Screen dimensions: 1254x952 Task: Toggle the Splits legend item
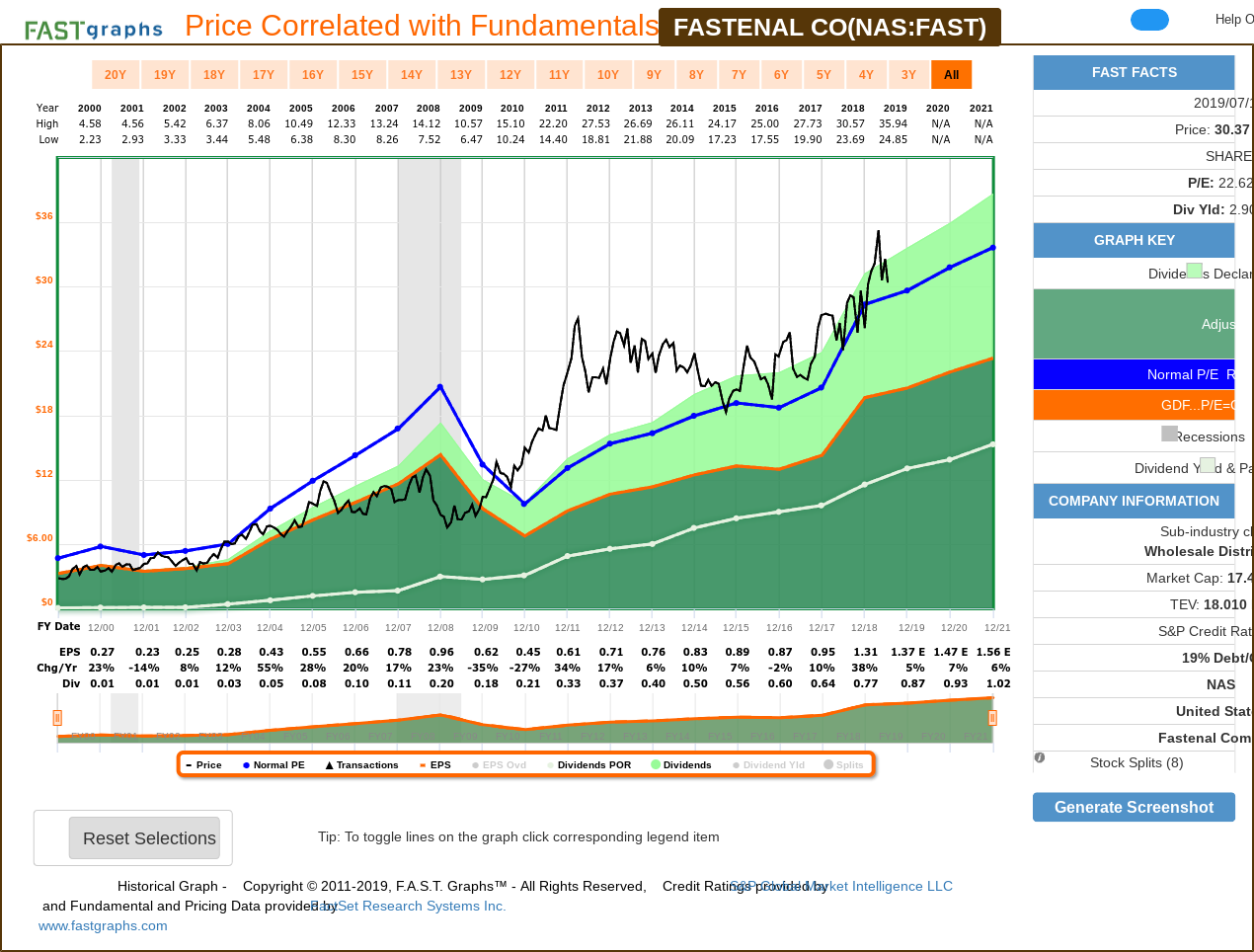coord(843,765)
